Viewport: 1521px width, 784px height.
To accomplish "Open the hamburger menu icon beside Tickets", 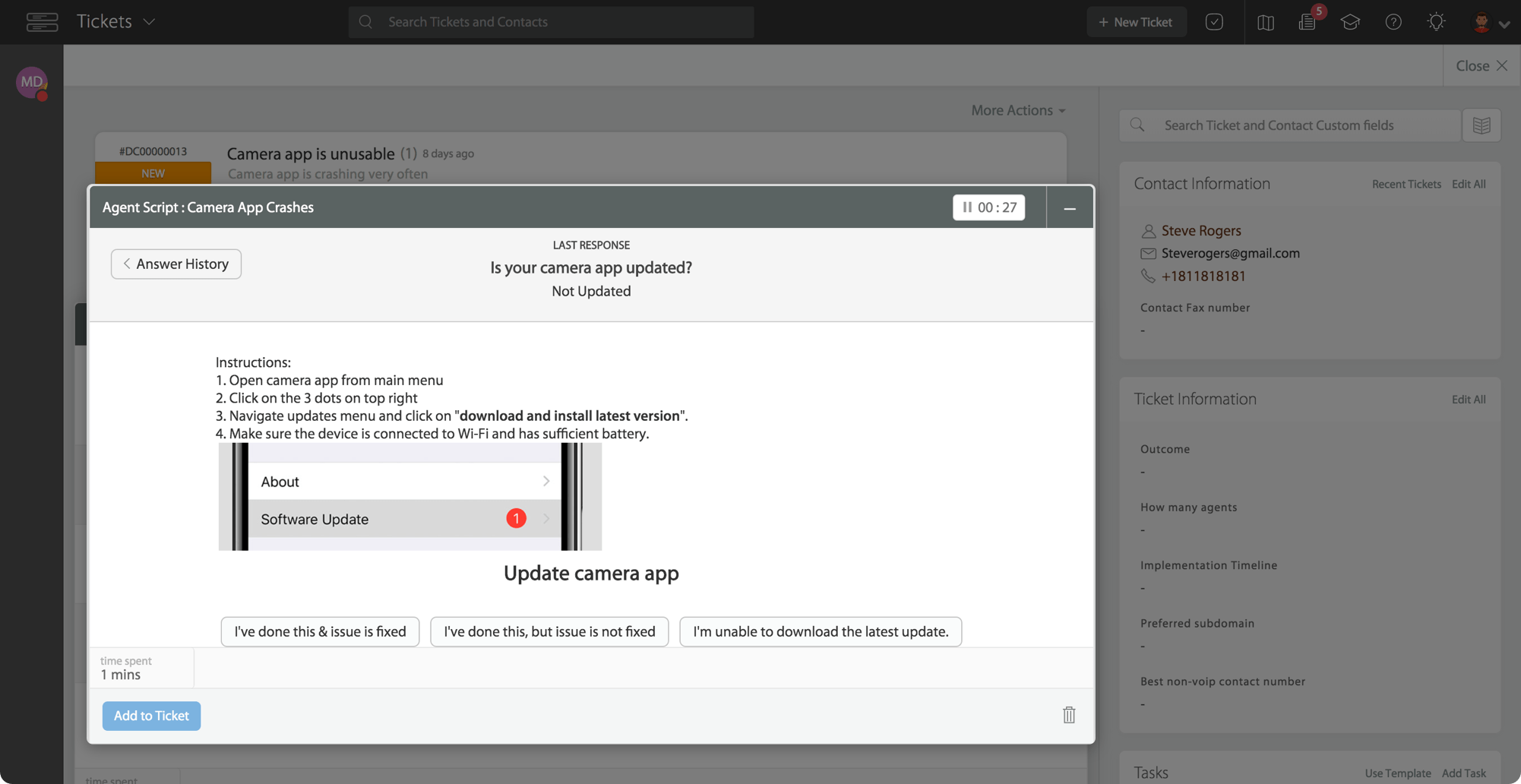I will pos(42,22).
